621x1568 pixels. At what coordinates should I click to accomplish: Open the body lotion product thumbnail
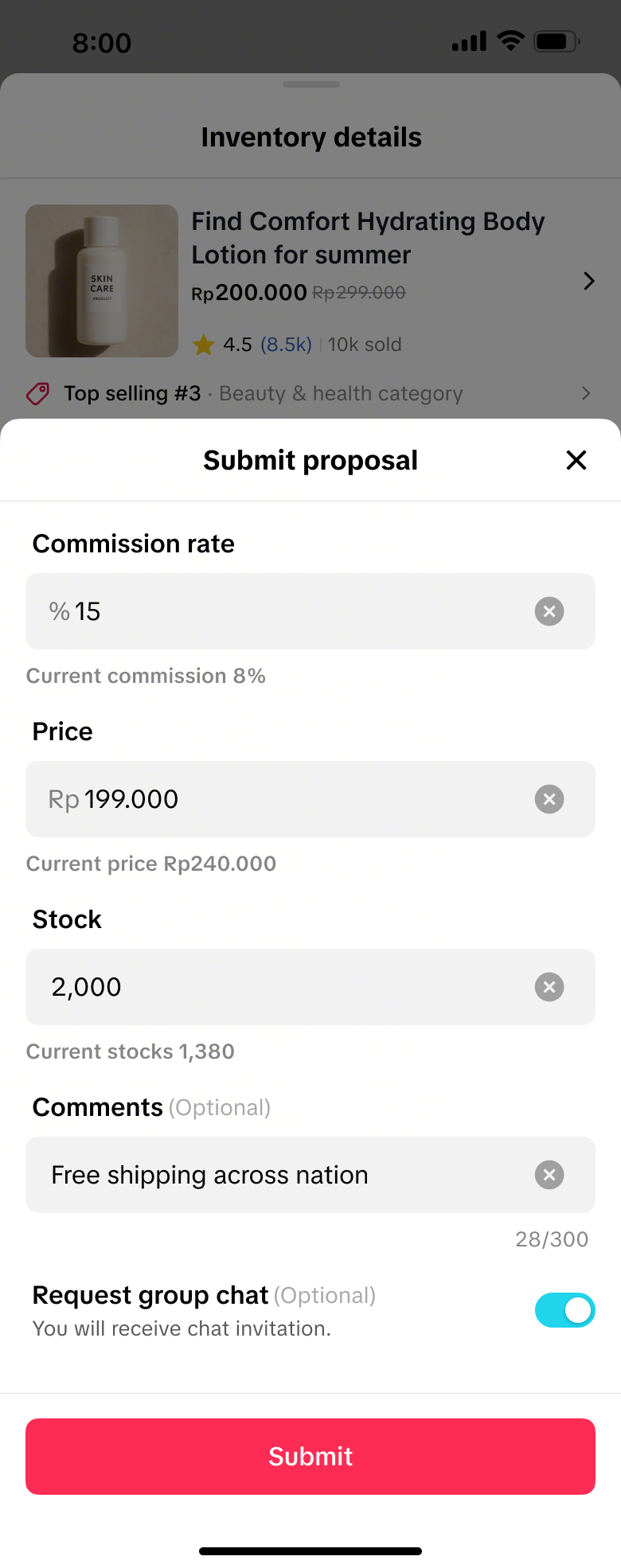(102, 281)
